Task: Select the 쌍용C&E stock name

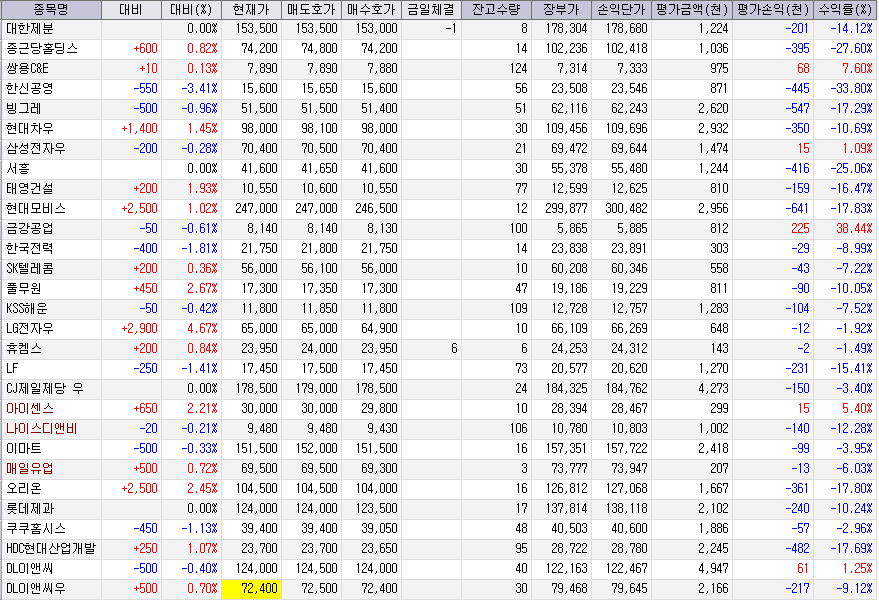Action: (x=27, y=68)
